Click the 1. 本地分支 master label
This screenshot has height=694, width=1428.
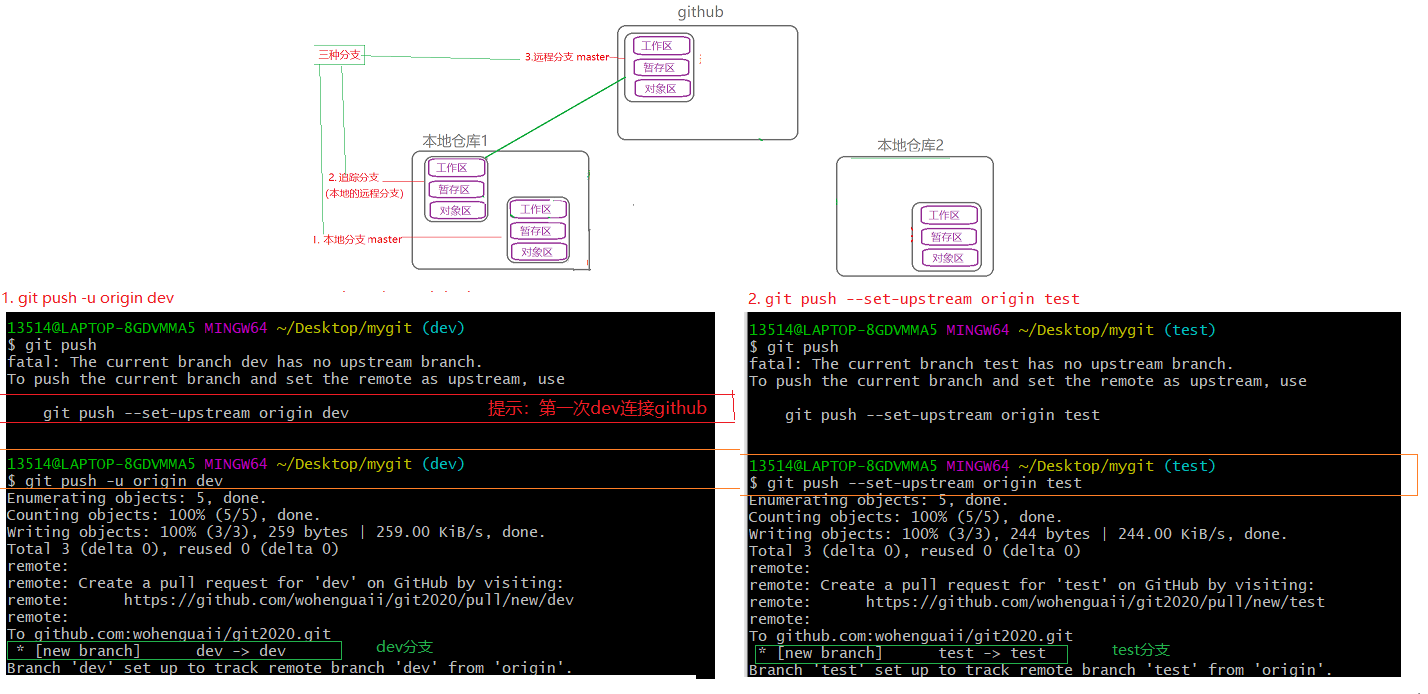(x=357, y=239)
